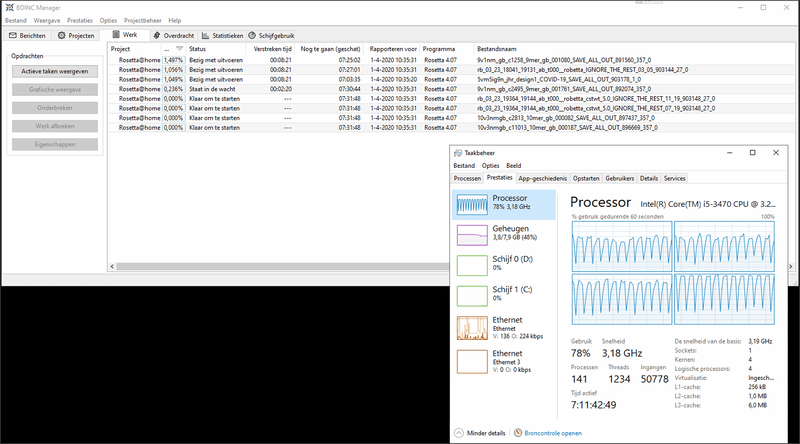Switch to the Projecten tab

tap(76, 35)
